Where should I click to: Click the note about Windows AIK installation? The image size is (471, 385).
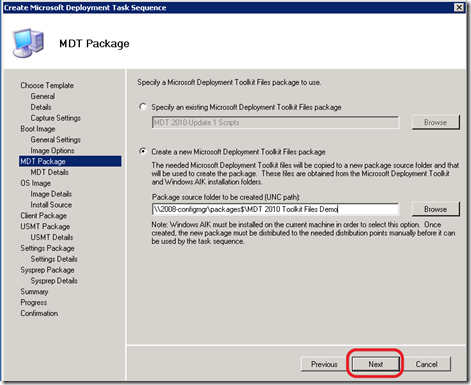tap(303, 233)
